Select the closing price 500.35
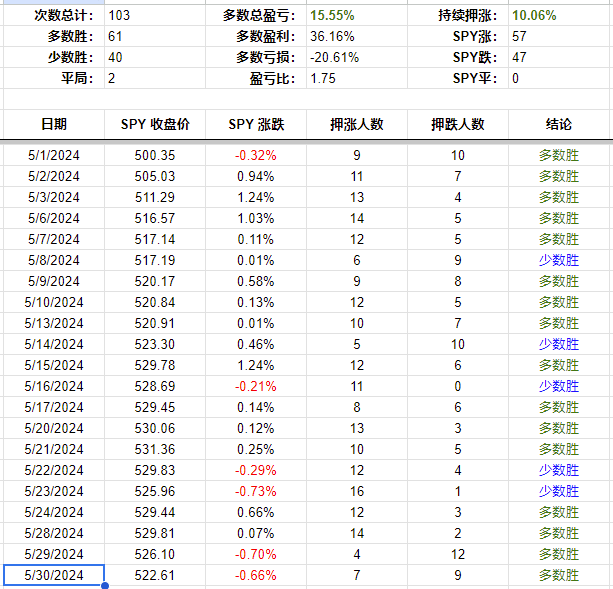This screenshot has width=613, height=589. (155, 155)
